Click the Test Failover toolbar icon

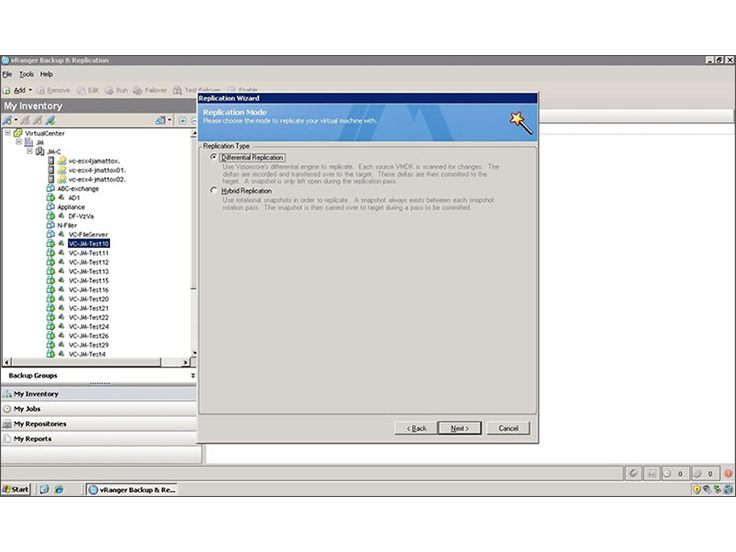click(x=177, y=90)
